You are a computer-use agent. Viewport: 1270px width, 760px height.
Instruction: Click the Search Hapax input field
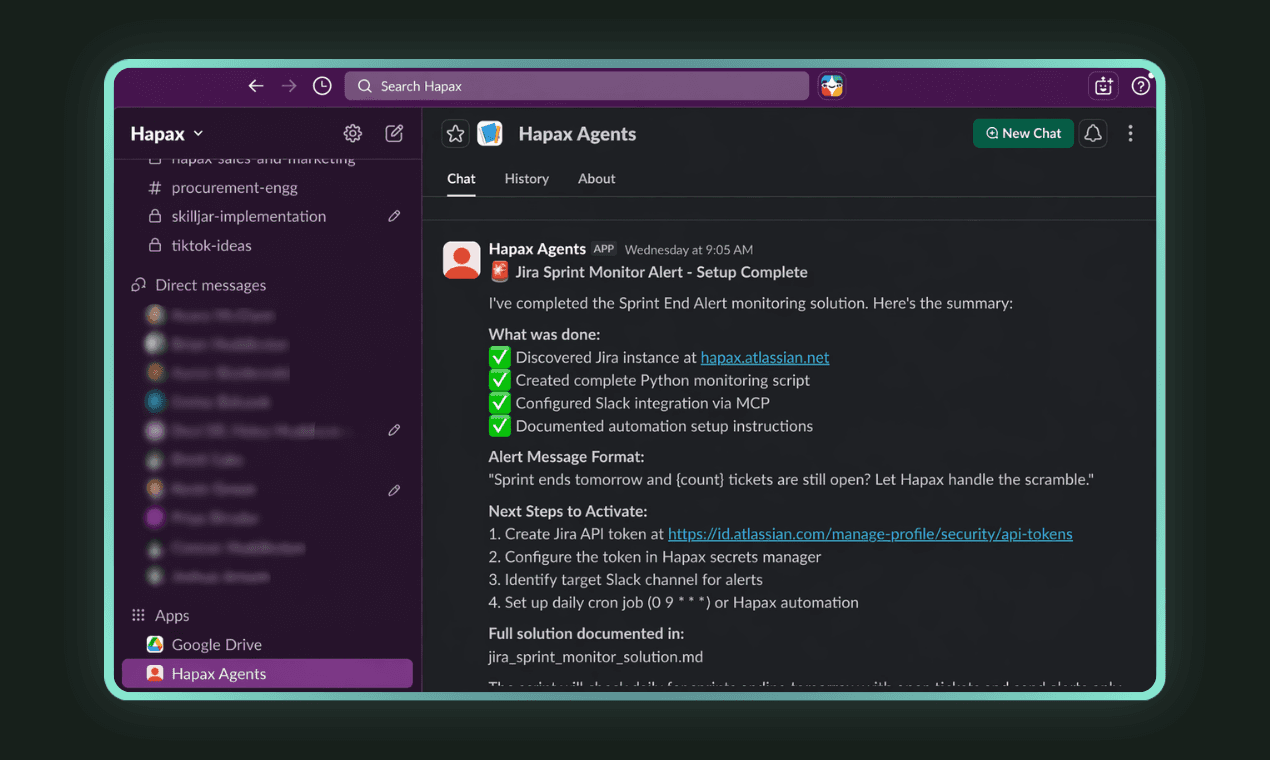pyautogui.click(x=576, y=86)
